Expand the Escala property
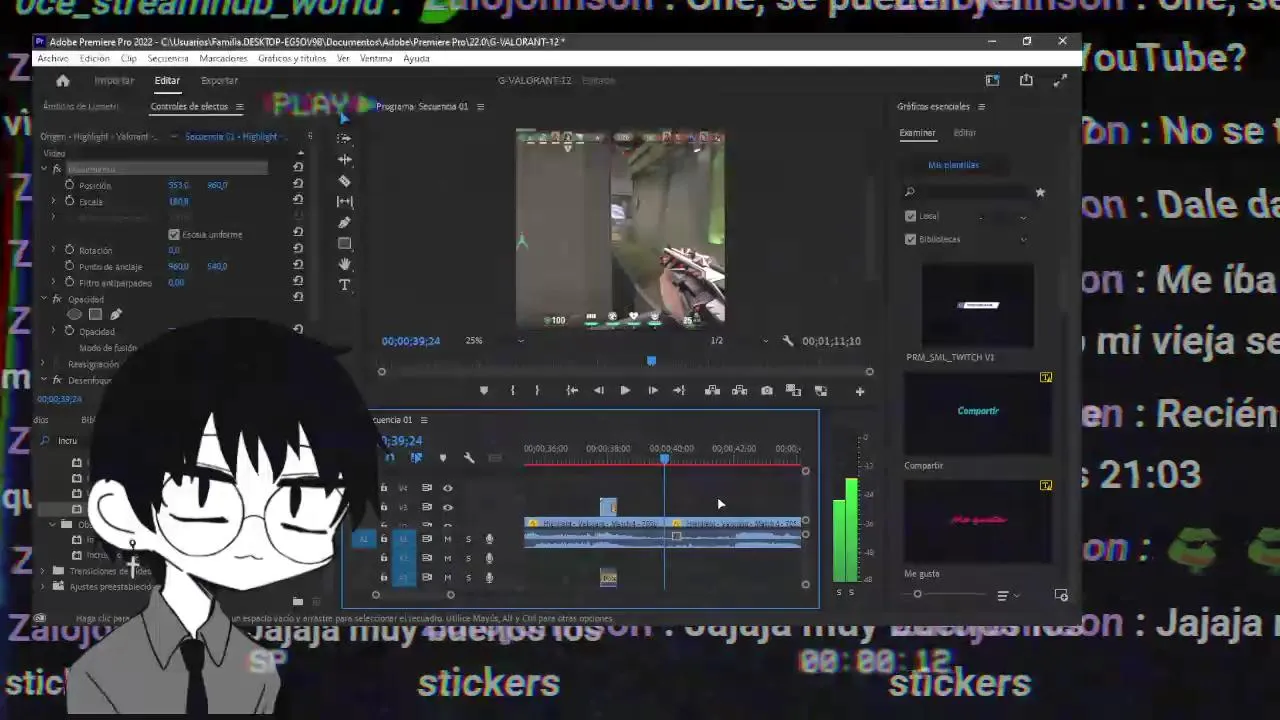This screenshot has height=720, width=1280. [x=54, y=201]
